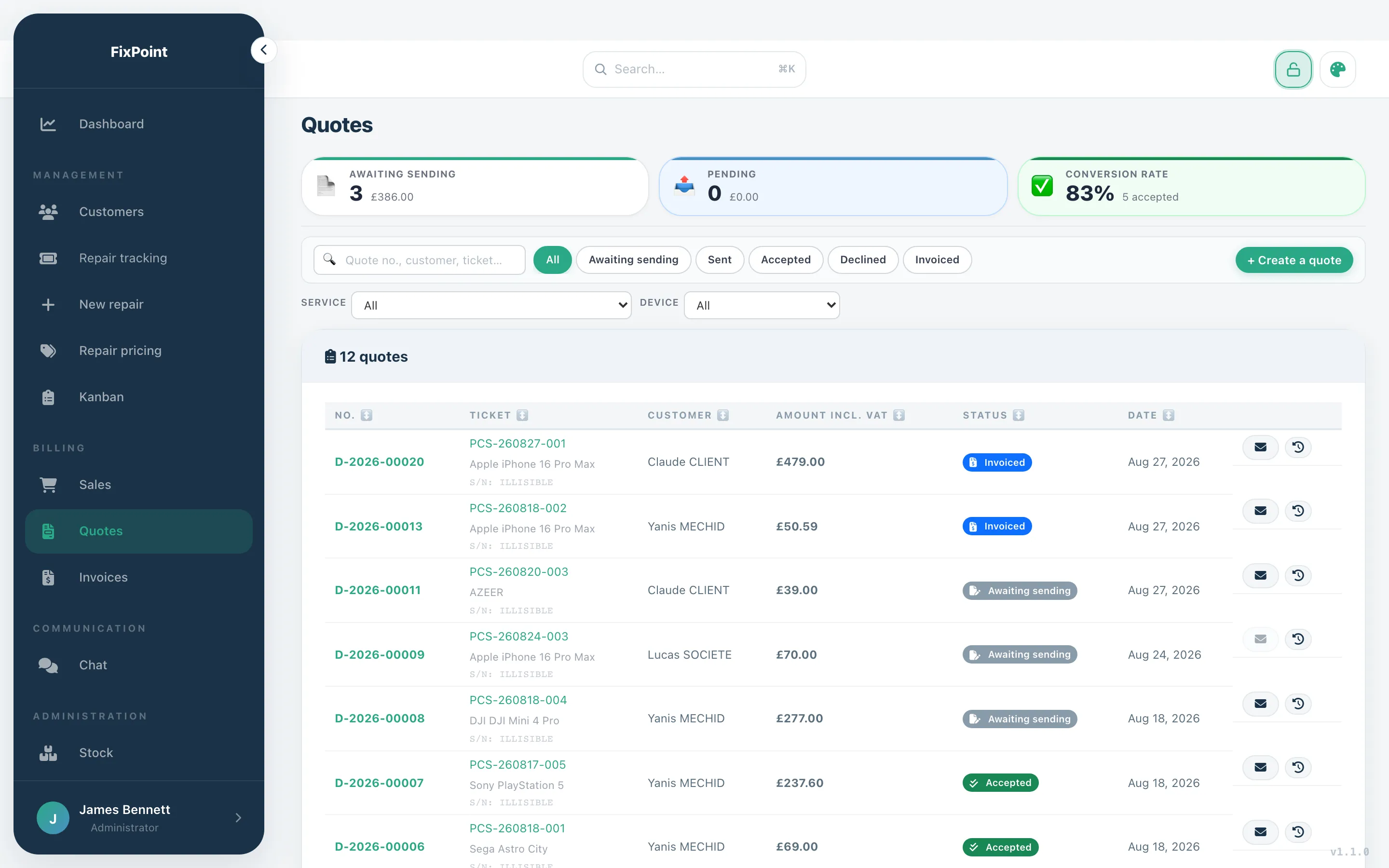The image size is (1389, 868).
Task: Open Stock in the sidebar
Action: click(x=139, y=753)
